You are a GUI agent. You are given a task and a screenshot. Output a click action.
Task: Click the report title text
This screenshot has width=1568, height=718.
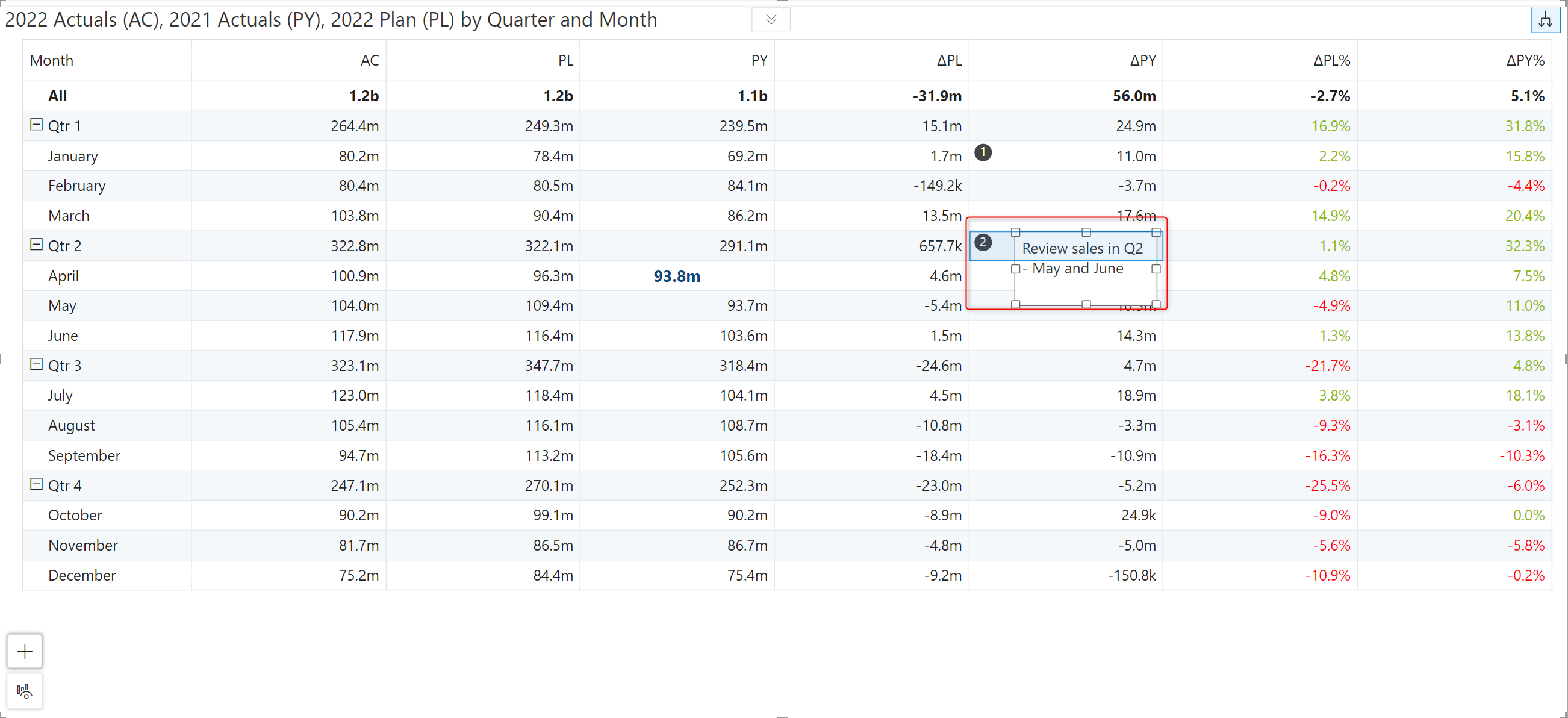[331, 19]
